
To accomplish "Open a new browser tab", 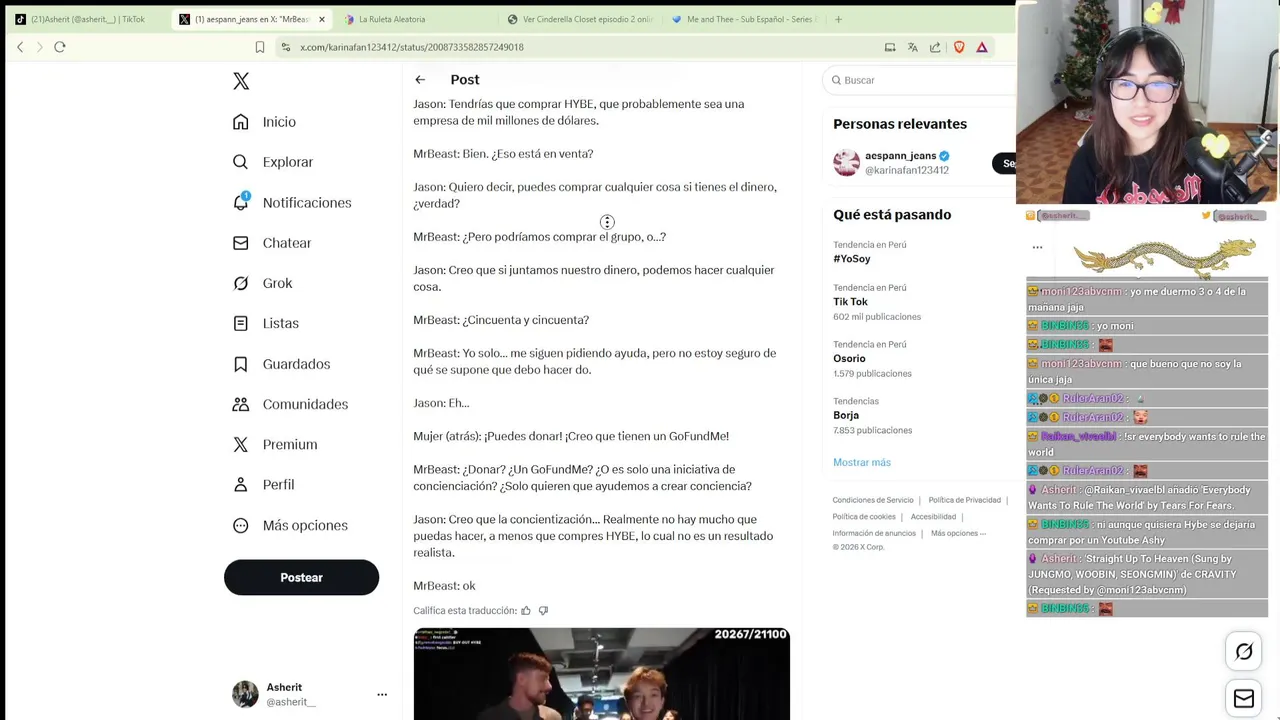I will pos(838,19).
